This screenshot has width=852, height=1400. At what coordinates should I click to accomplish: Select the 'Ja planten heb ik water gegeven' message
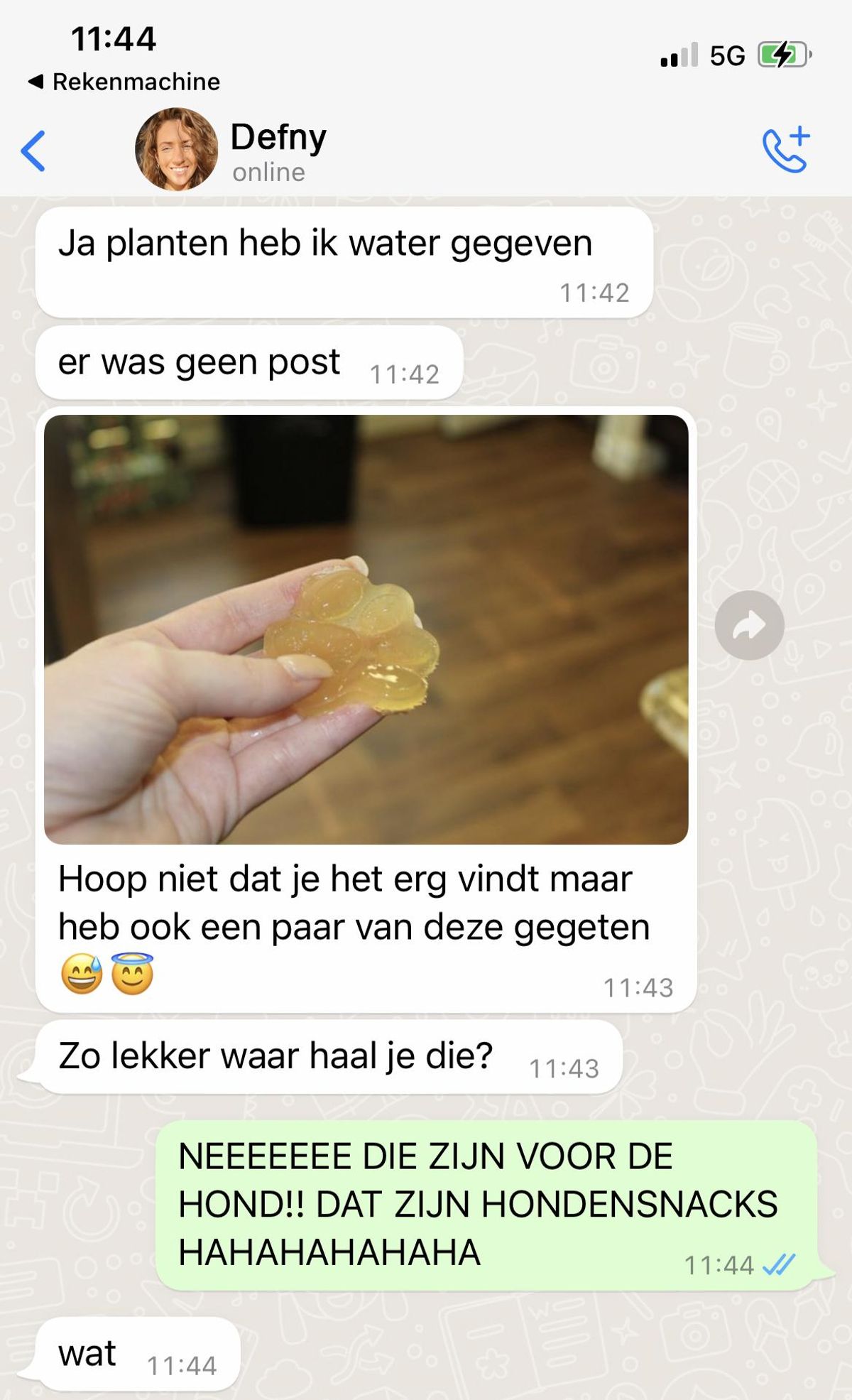pos(344,262)
